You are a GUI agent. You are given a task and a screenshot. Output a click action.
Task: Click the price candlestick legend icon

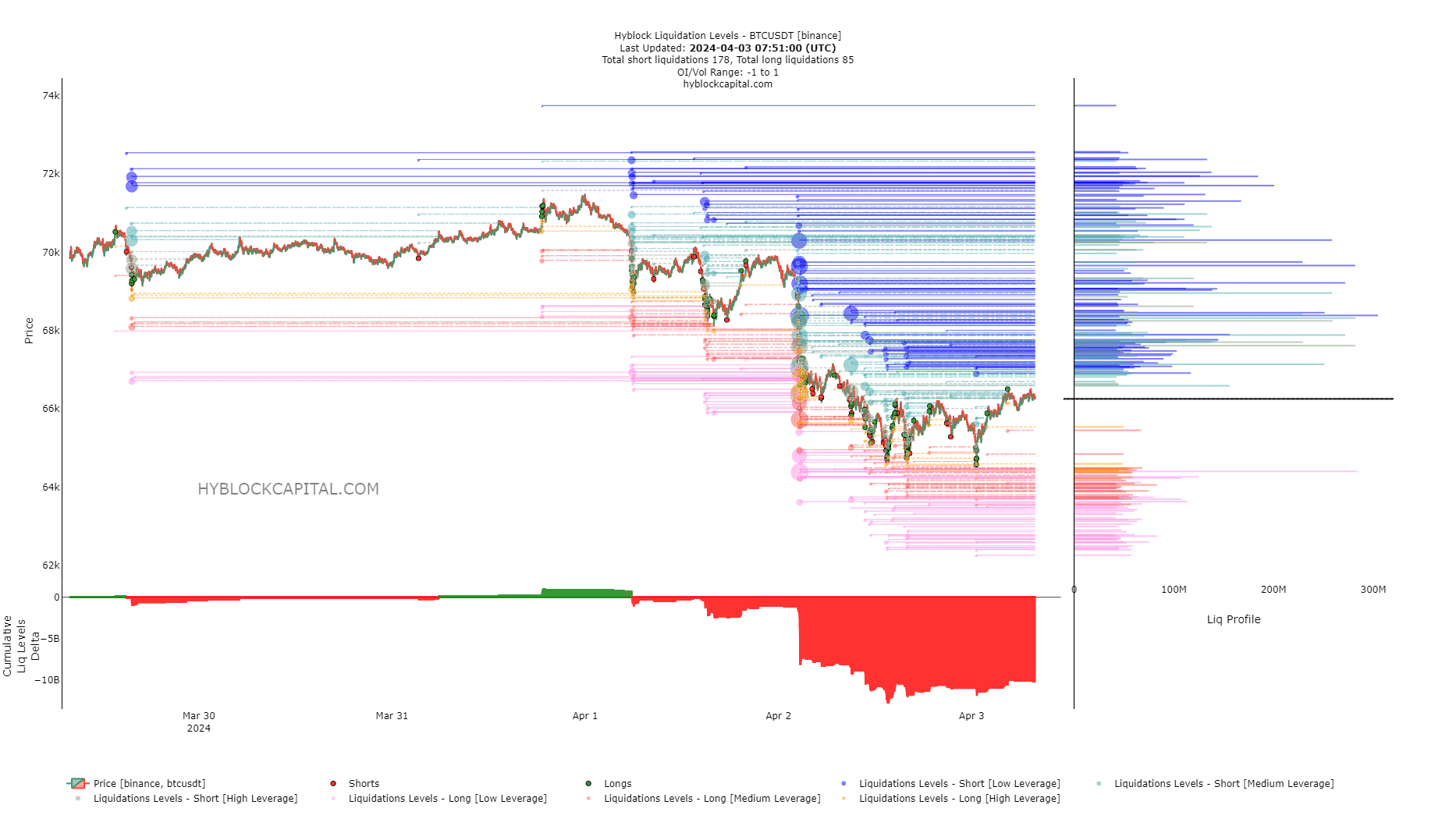pos(78,783)
